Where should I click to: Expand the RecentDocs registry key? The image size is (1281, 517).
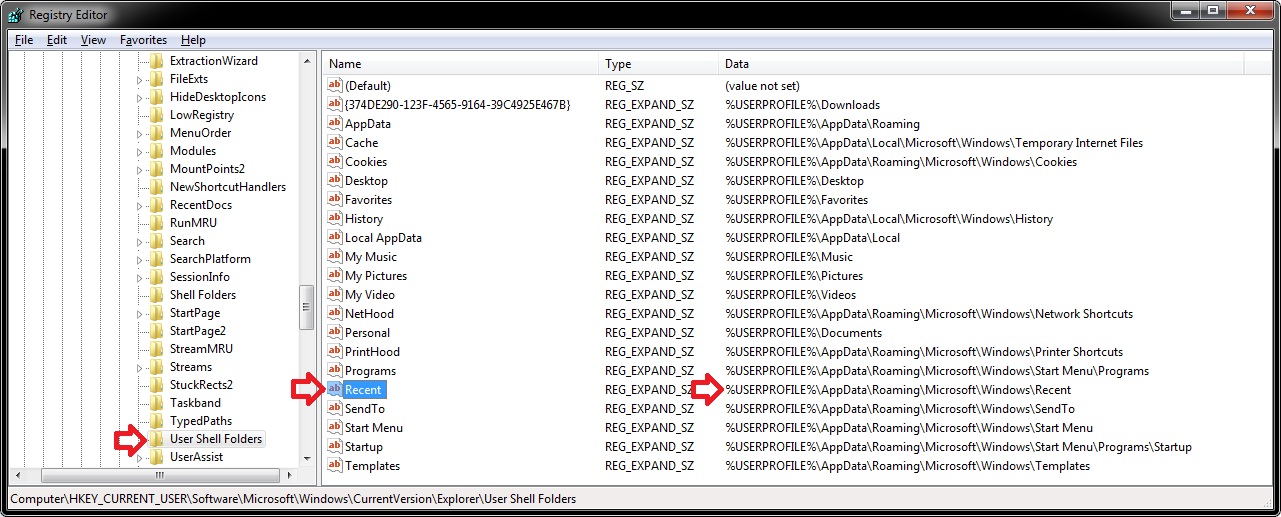pos(140,205)
